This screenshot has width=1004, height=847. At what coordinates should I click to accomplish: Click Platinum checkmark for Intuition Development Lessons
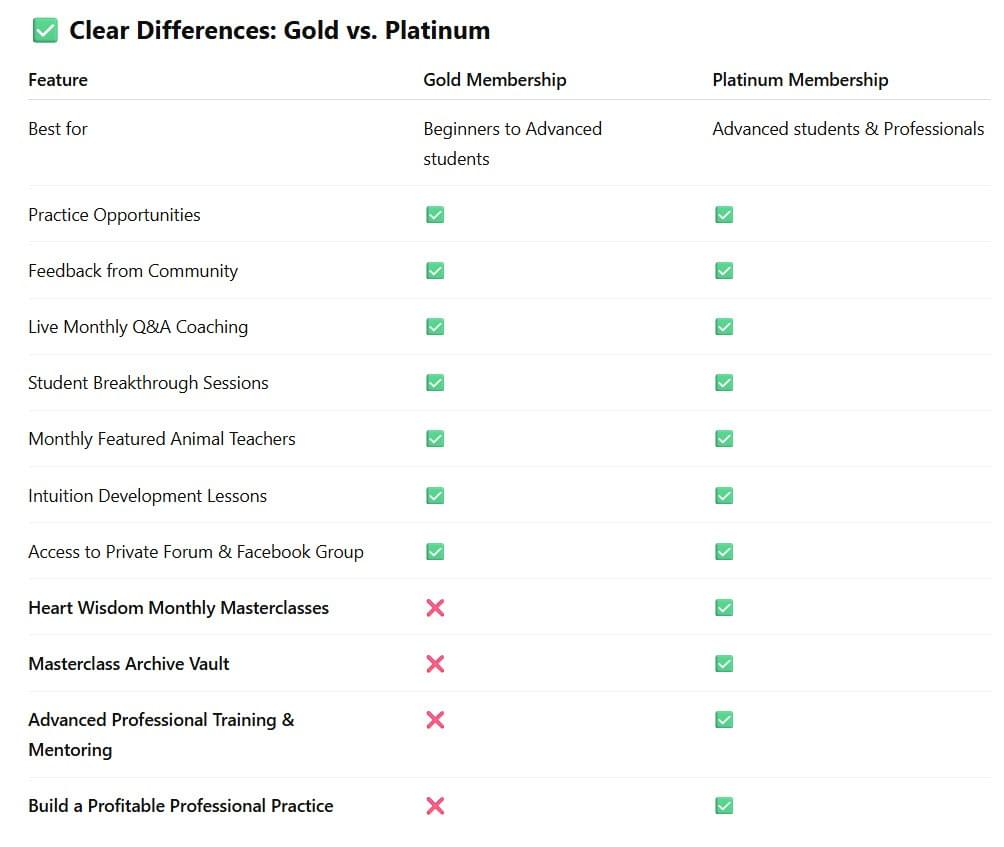point(724,496)
